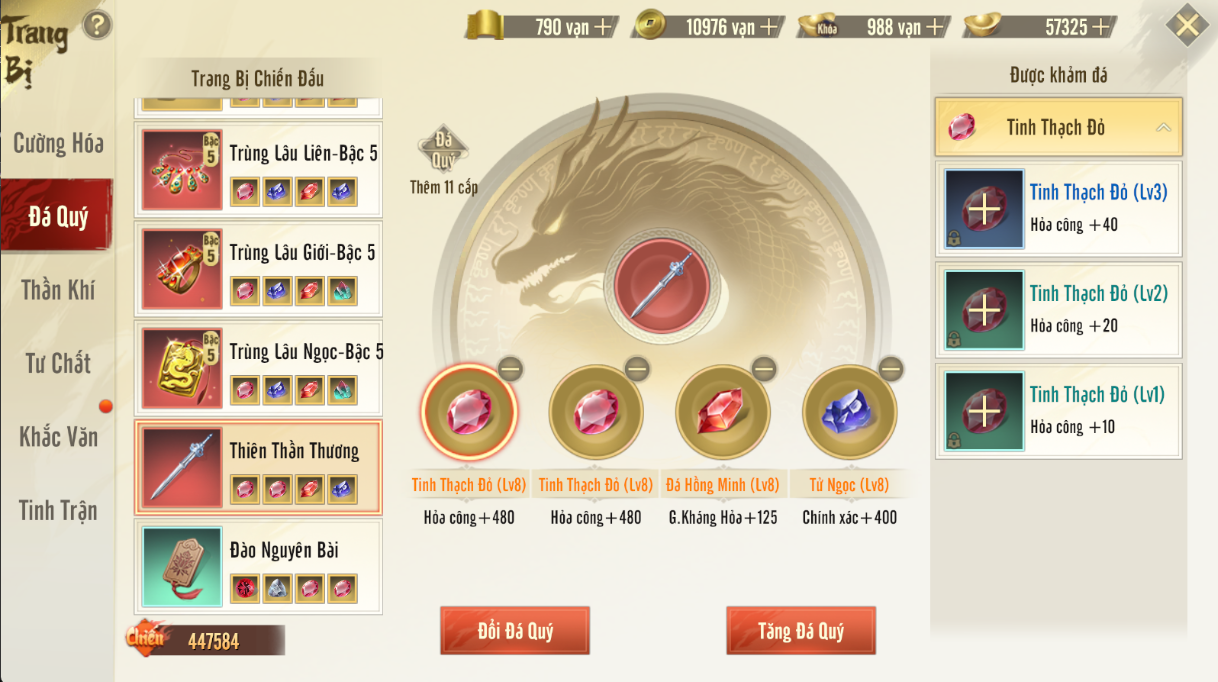Choose Tinh Thạch Đỏ (Lv1) from the list
This screenshot has height=682, width=1218.
pyautogui.click(x=1058, y=411)
